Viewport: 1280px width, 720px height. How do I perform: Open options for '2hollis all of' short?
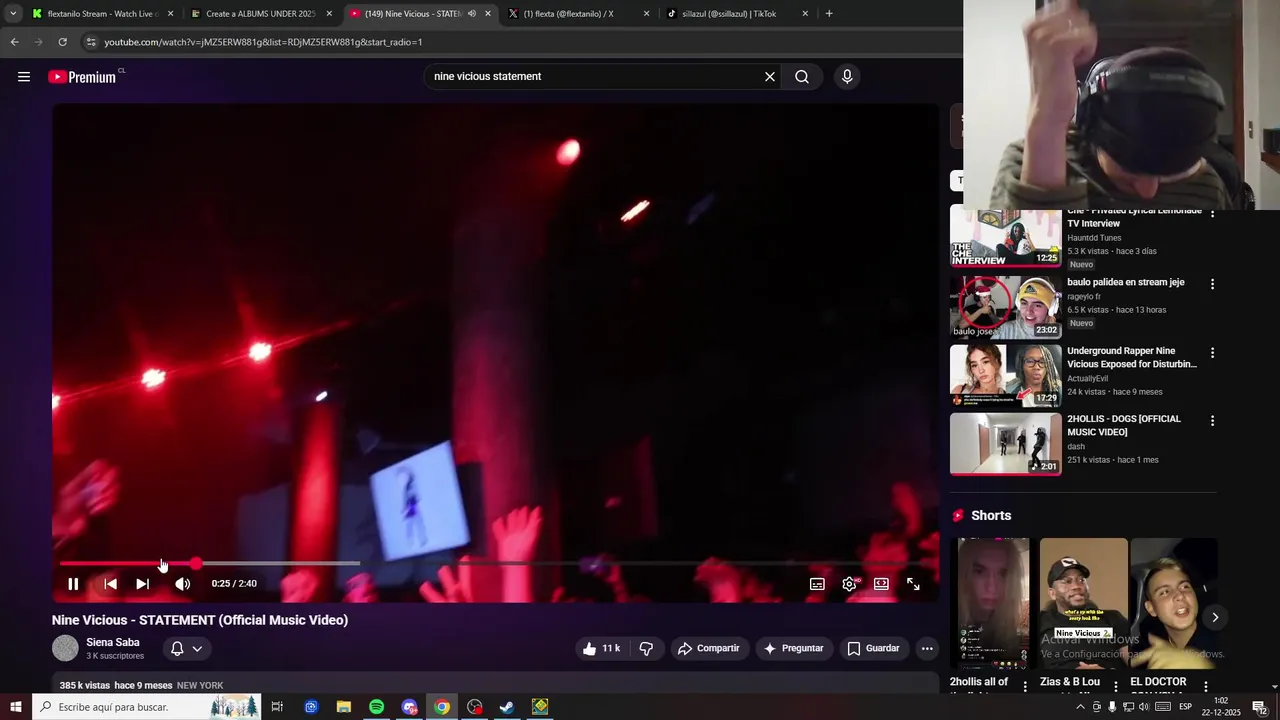click(x=1025, y=687)
